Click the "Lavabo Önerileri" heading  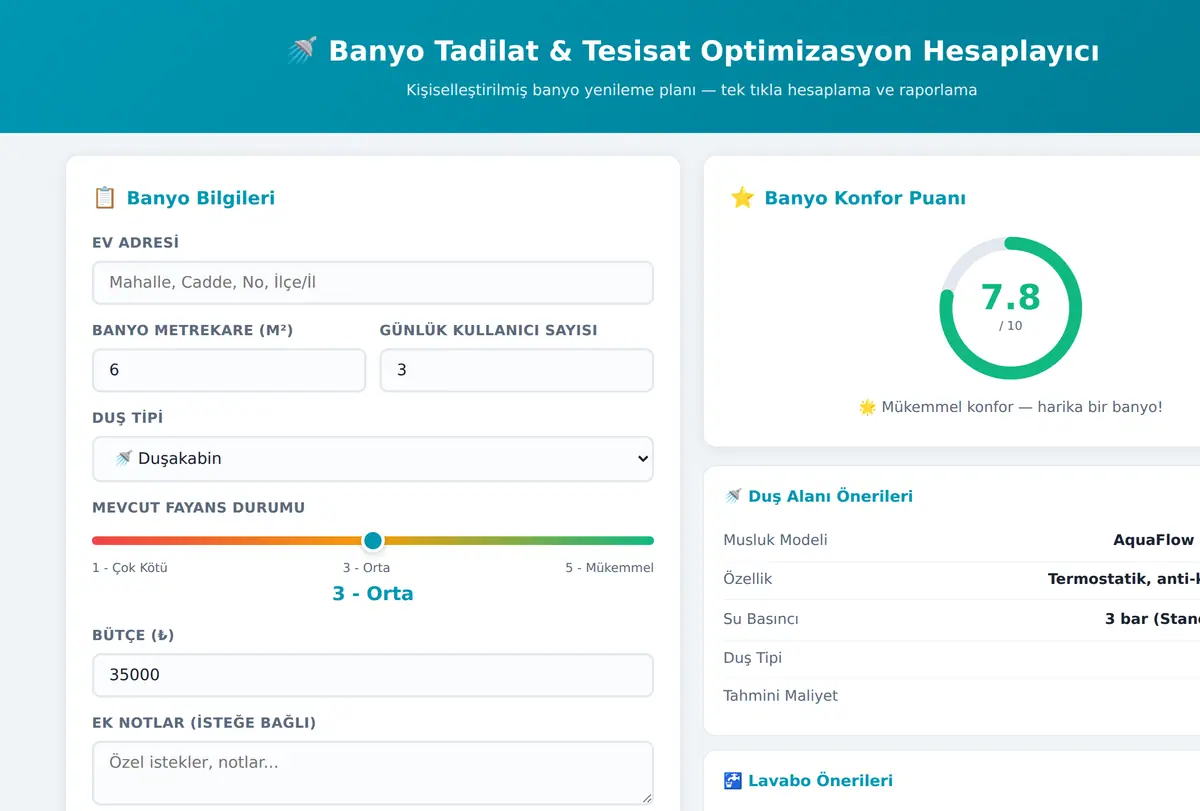click(x=820, y=780)
